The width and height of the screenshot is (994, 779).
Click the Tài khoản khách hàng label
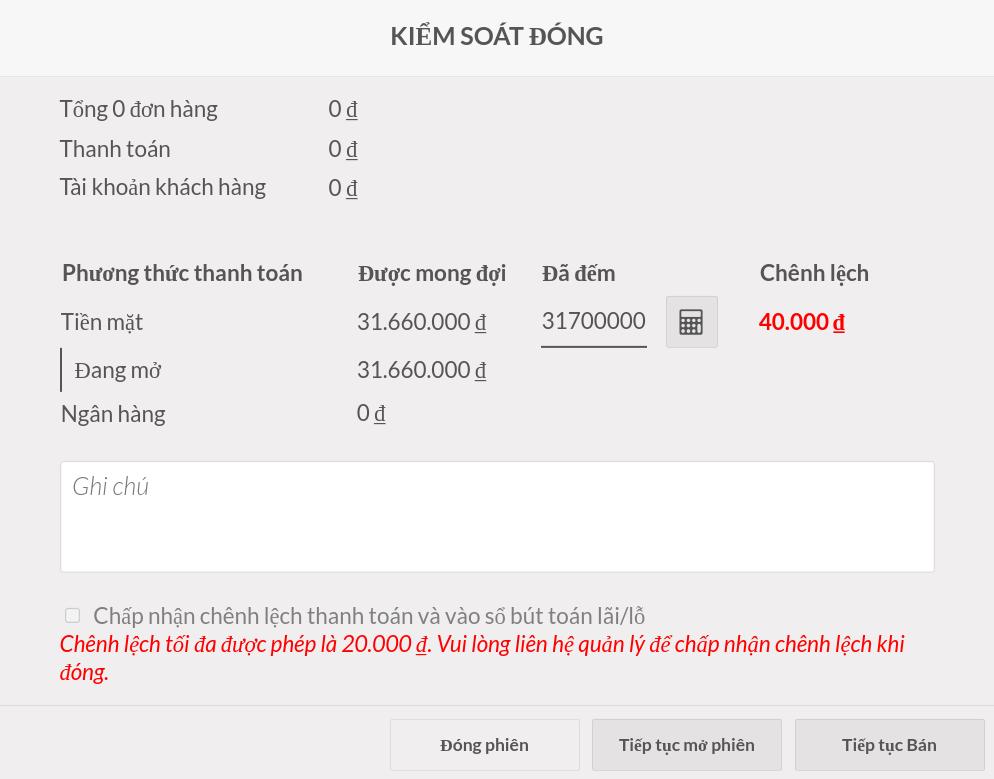point(162,187)
